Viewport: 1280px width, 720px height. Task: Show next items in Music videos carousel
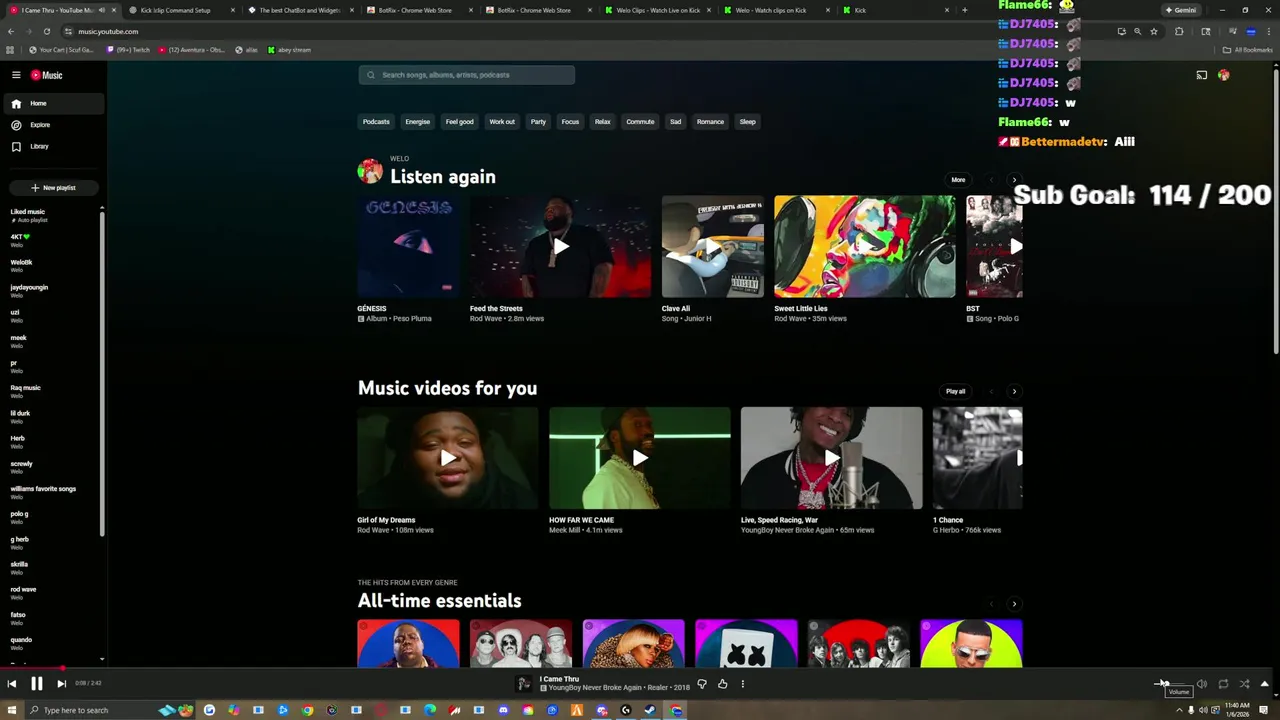[1014, 391]
